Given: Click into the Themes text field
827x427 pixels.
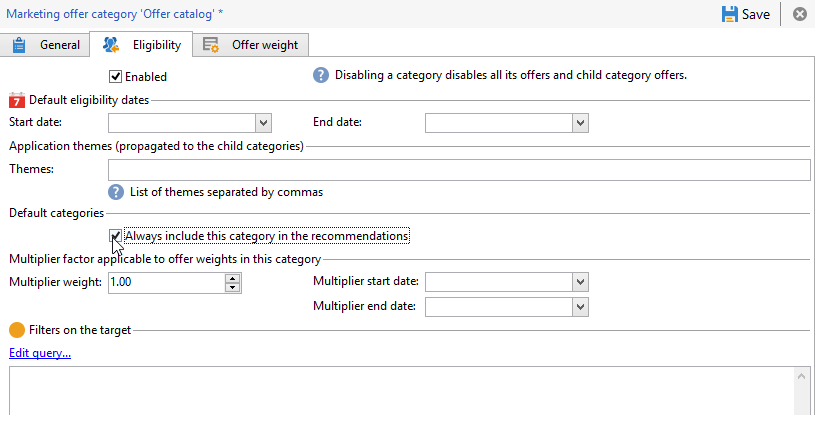Looking at the screenshot, I should [x=458, y=170].
